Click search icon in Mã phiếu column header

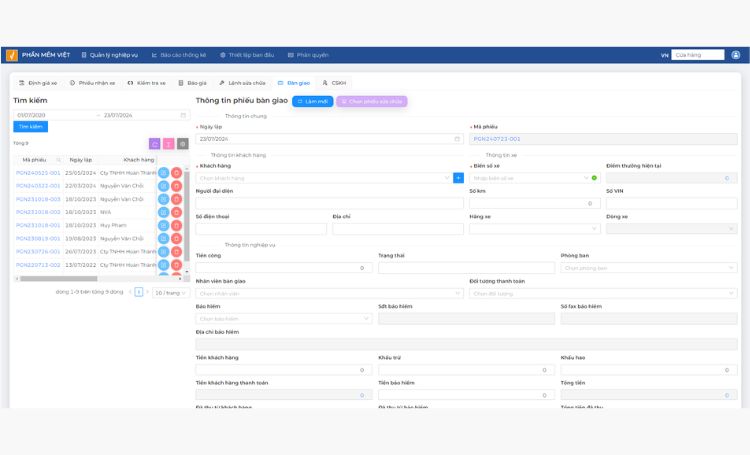tap(59, 160)
